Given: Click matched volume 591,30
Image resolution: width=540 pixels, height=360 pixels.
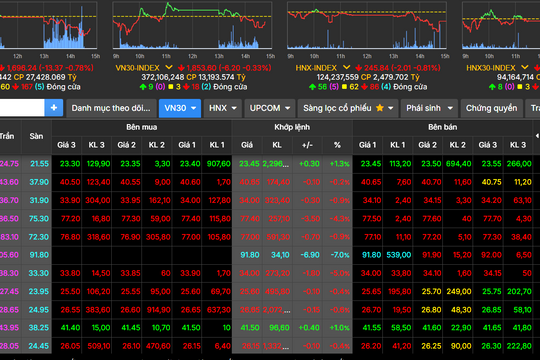Looking at the screenshot, I should click(x=278, y=237).
